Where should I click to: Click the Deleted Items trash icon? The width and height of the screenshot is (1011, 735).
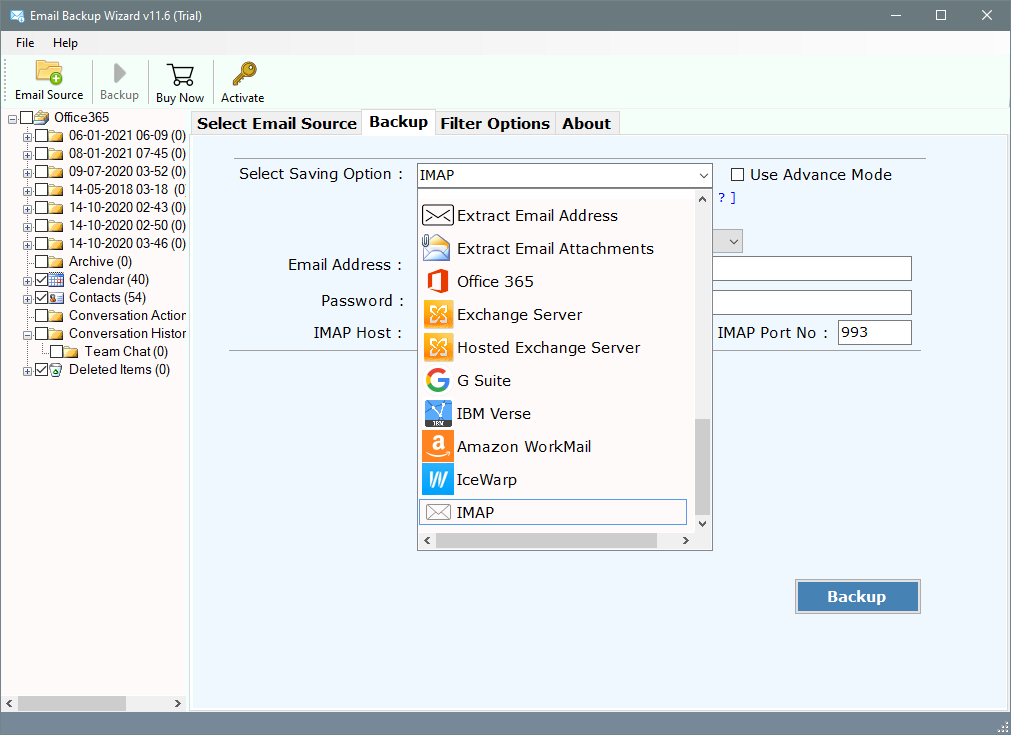pyautogui.click(x=56, y=369)
